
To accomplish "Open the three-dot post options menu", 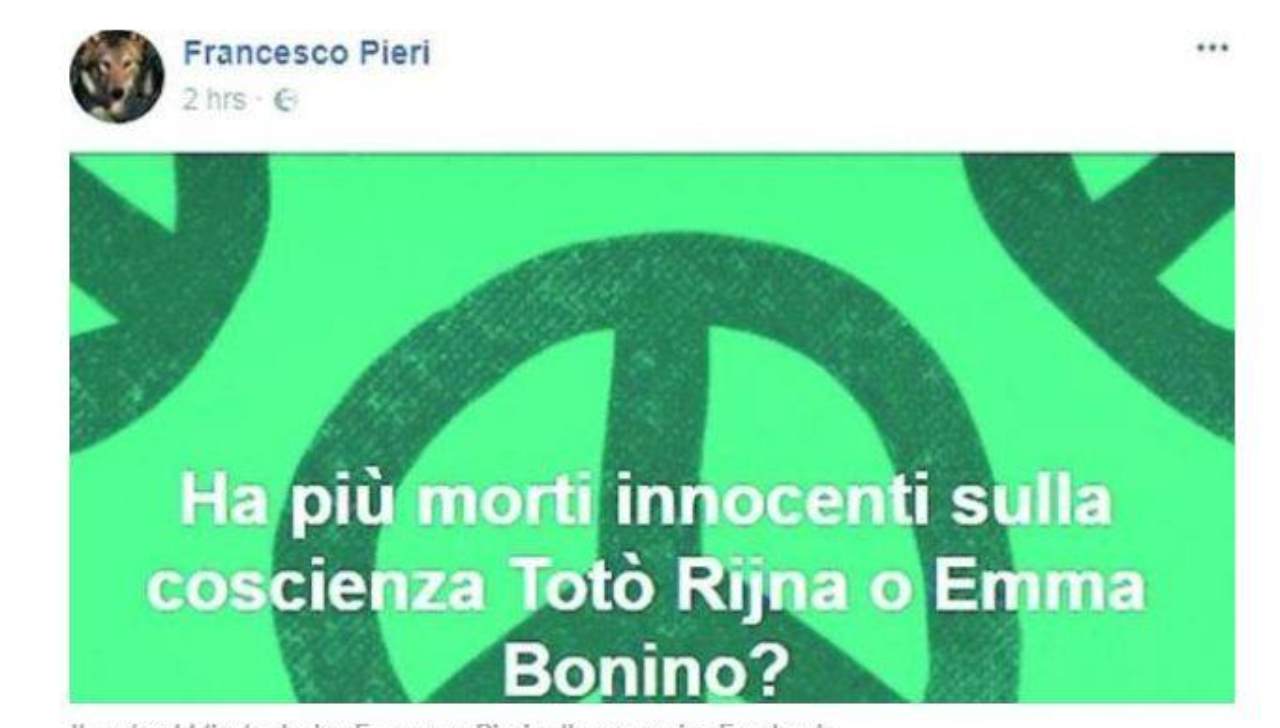I will coord(1212,48).
